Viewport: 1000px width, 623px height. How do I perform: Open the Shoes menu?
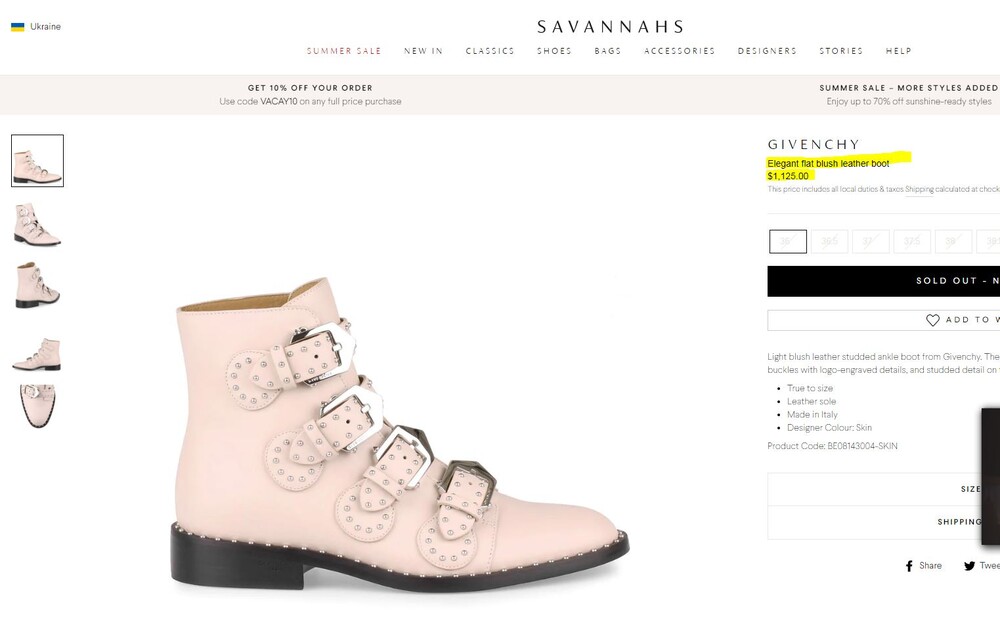(x=554, y=51)
